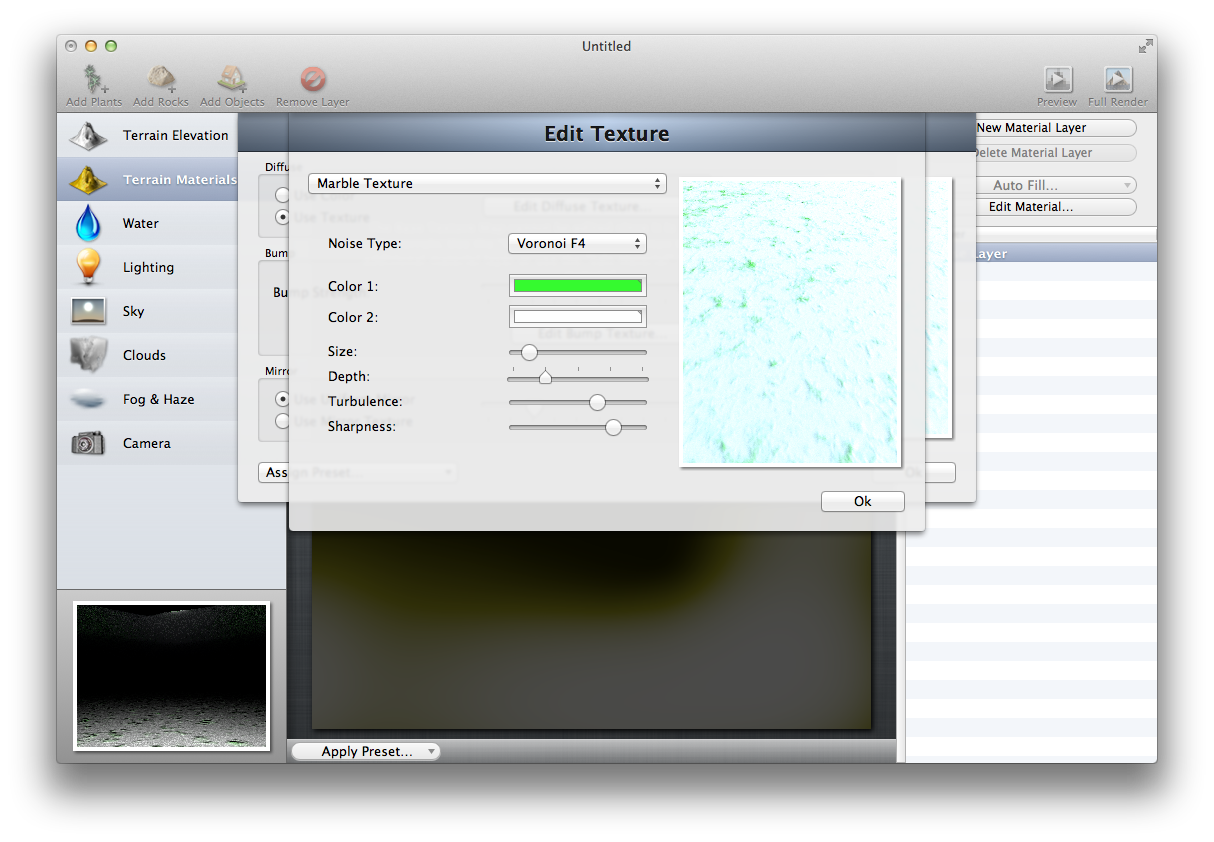Click the Water droplet icon
The image size is (1214, 842).
click(88, 223)
